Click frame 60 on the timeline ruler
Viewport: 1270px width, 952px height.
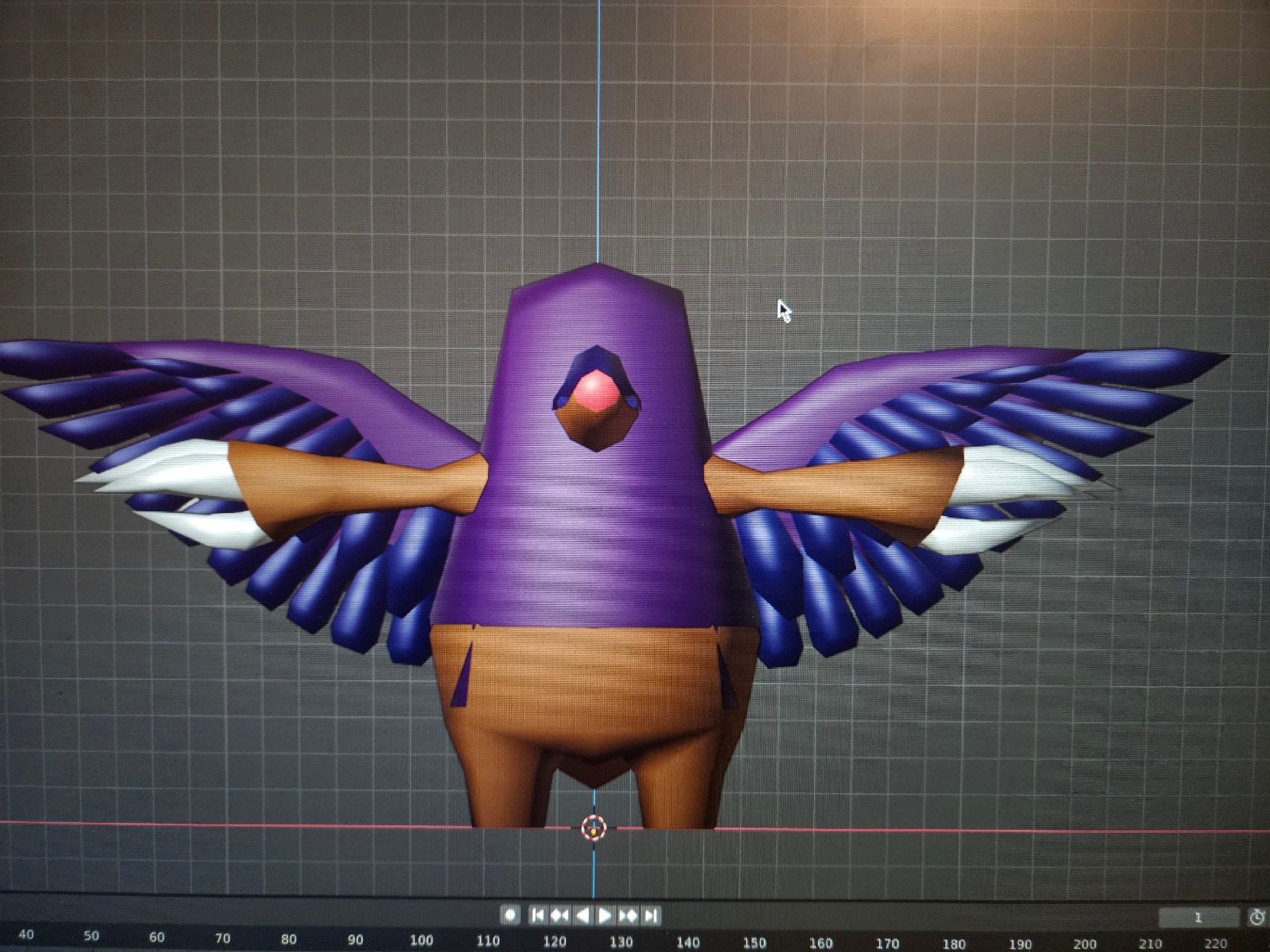[x=157, y=937]
